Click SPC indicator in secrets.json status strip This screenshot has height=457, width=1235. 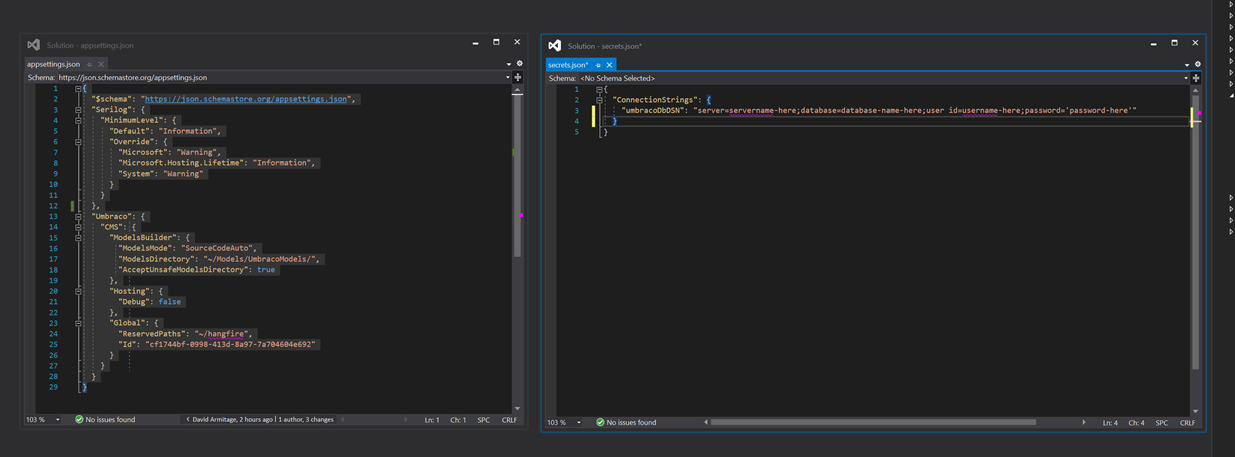(x=1162, y=423)
